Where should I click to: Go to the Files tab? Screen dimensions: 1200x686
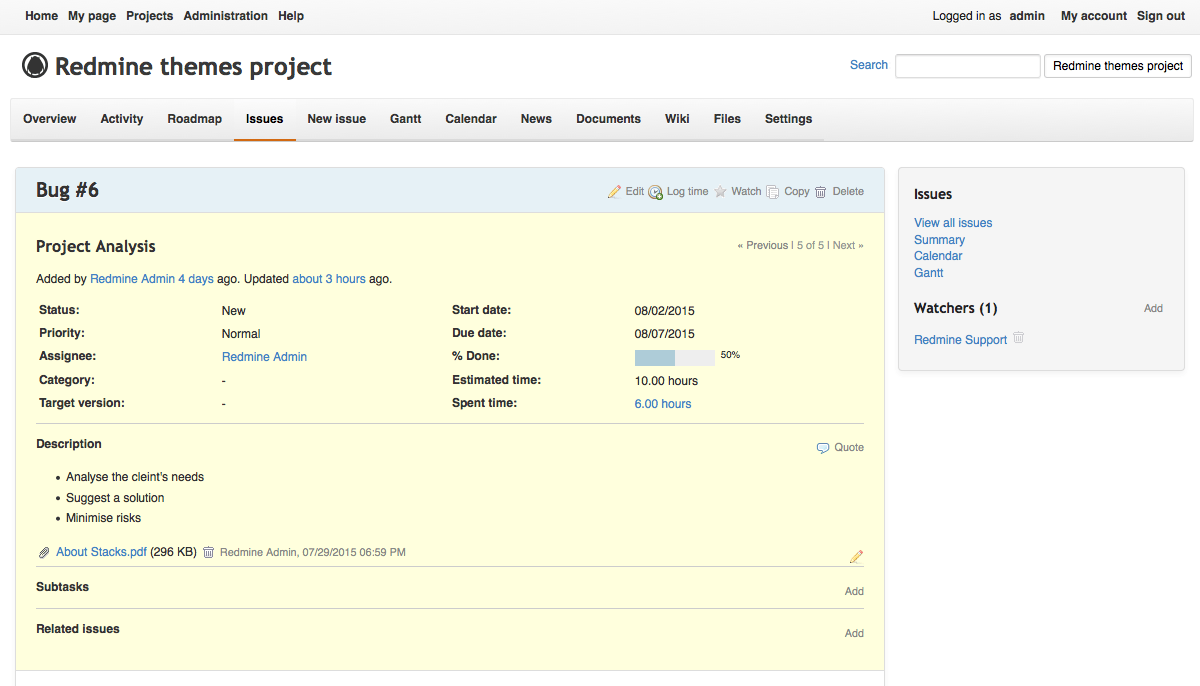727,119
